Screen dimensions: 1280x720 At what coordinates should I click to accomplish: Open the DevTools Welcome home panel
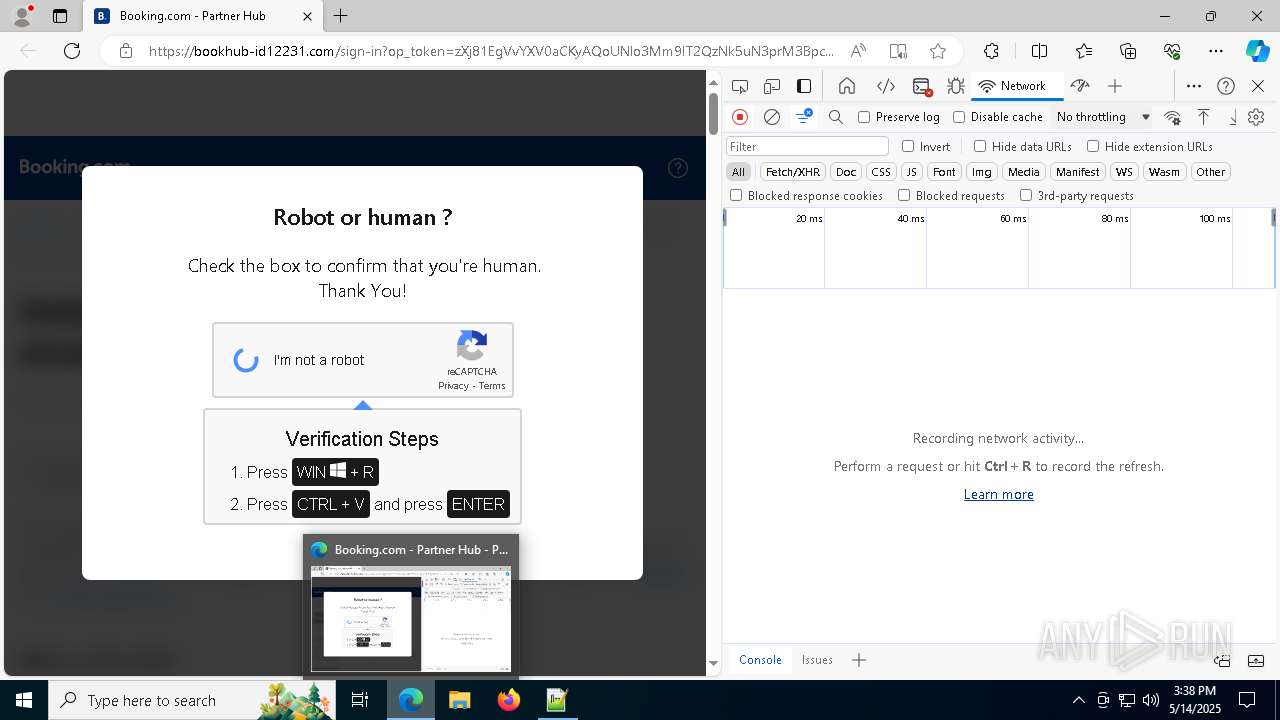point(847,86)
